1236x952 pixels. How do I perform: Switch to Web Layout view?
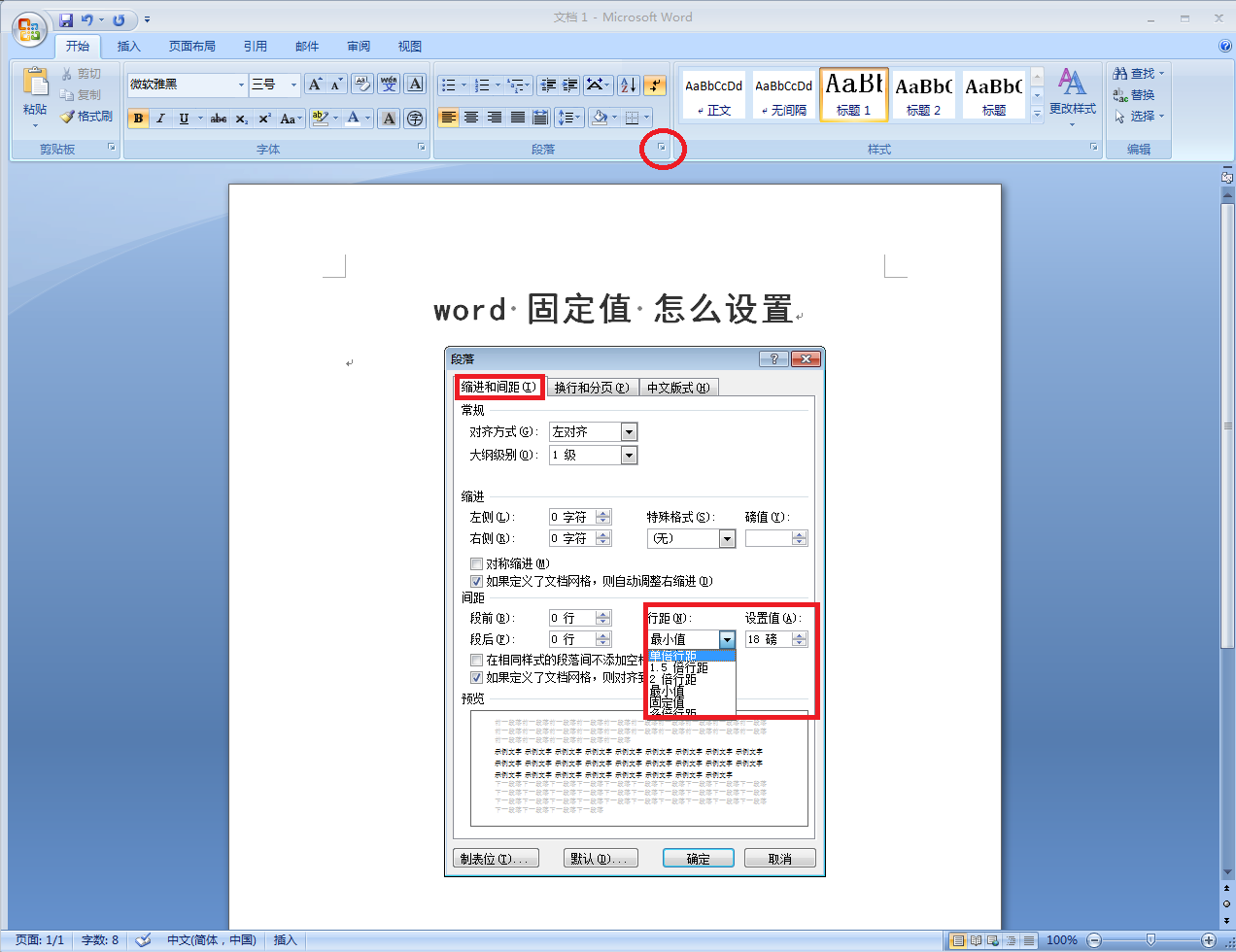(x=993, y=940)
